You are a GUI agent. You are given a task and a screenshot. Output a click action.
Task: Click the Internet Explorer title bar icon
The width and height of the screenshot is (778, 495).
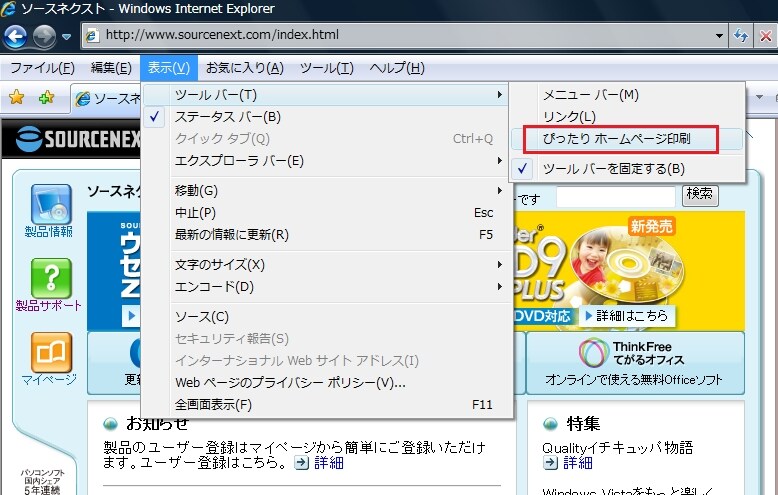(x=8, y=9)
